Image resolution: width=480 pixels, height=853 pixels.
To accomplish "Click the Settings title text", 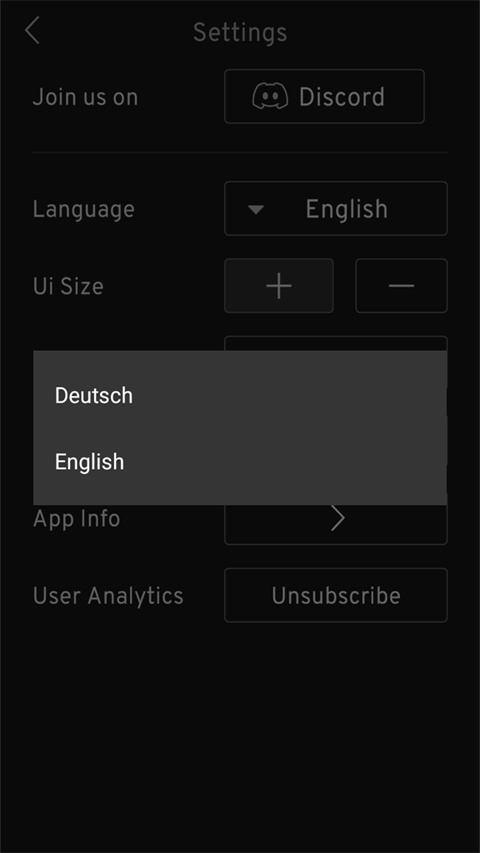I will tap(240, 33).
